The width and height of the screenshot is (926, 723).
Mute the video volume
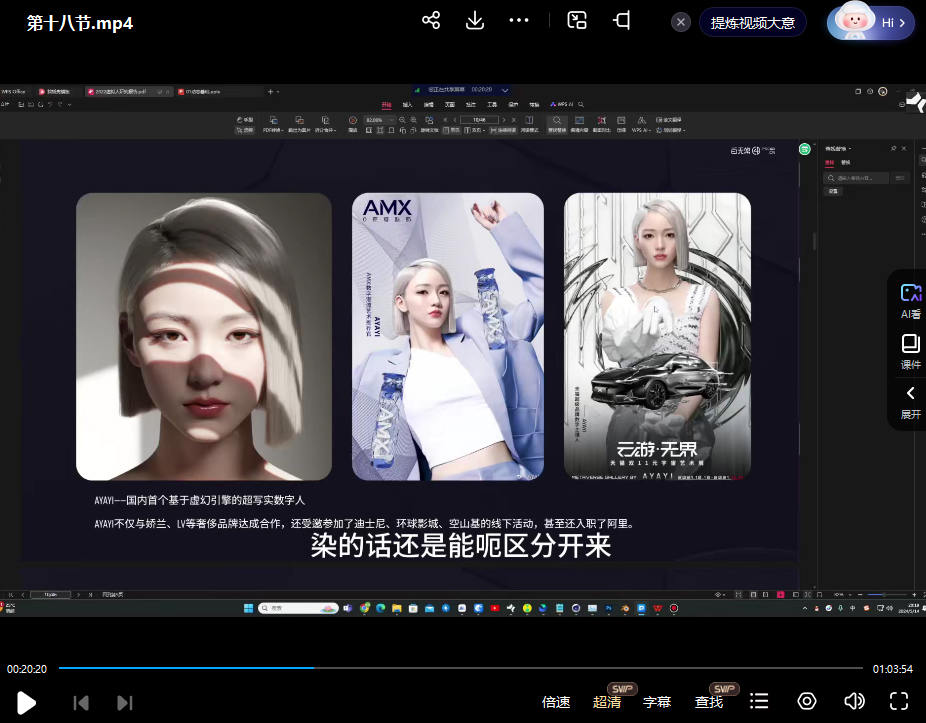[x=853, y=701]
